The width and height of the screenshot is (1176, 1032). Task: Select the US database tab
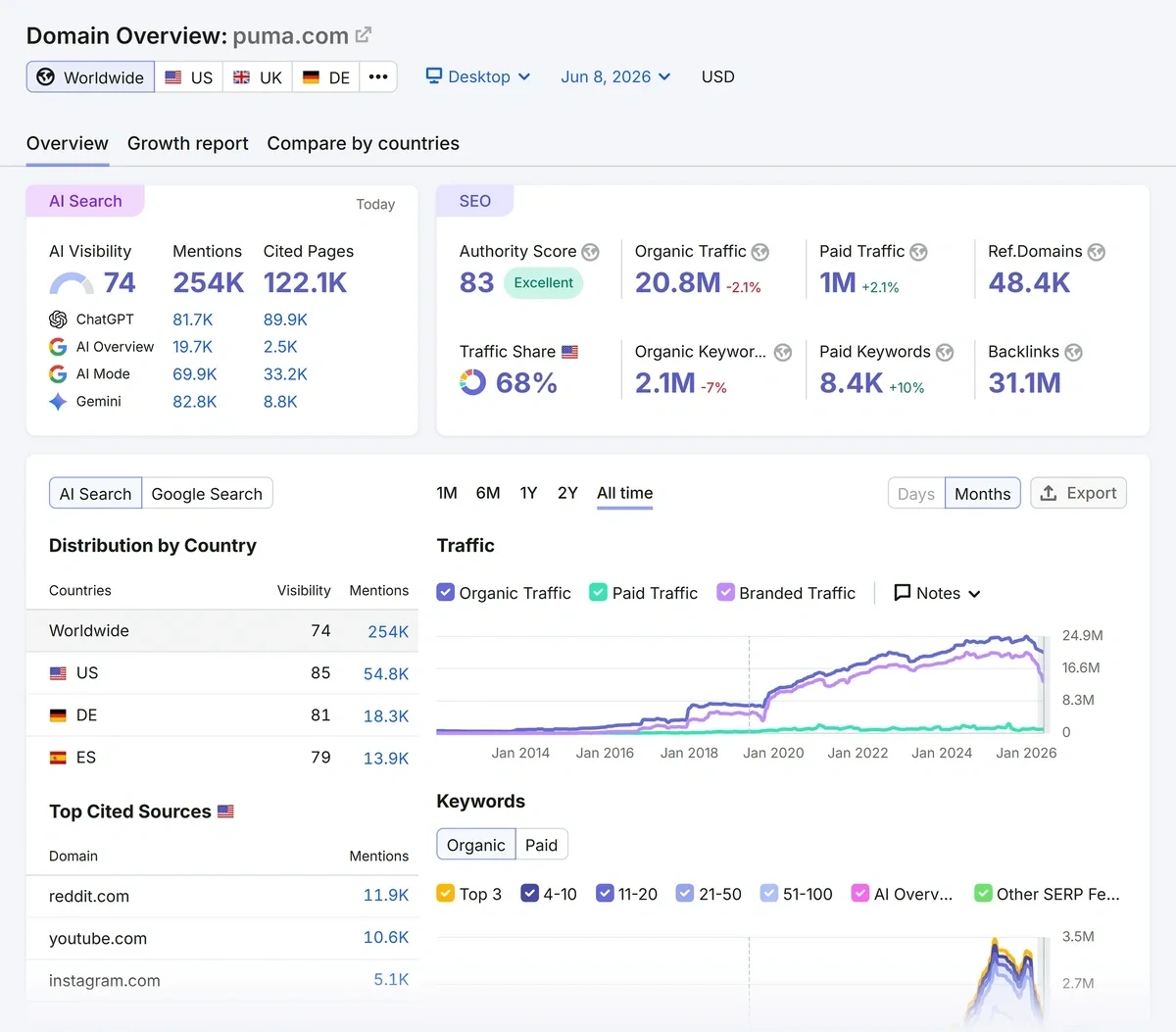click(x=188, y=76)
